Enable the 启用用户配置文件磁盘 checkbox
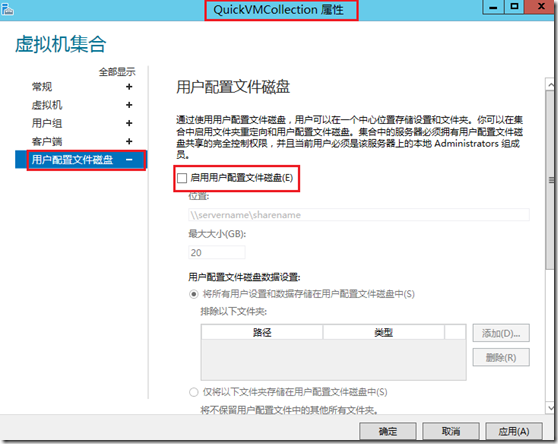The height and width of the screenshot is (444, 558). click(x=182, y=178)
